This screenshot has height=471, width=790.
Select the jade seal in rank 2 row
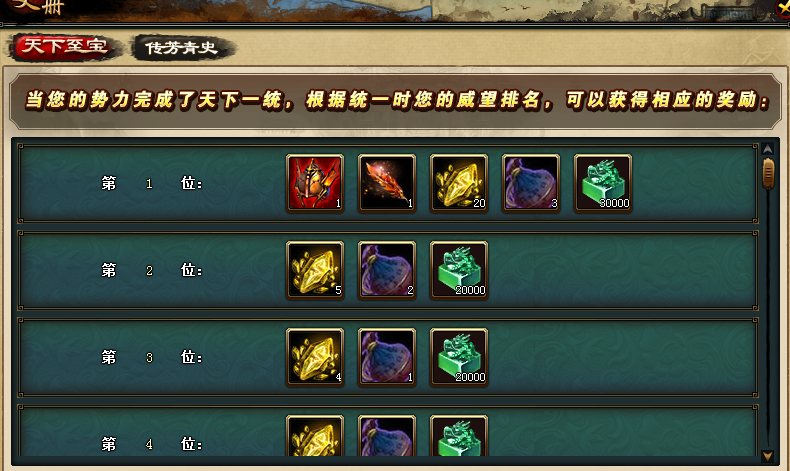pyautogui.click(x=459, y=270)
